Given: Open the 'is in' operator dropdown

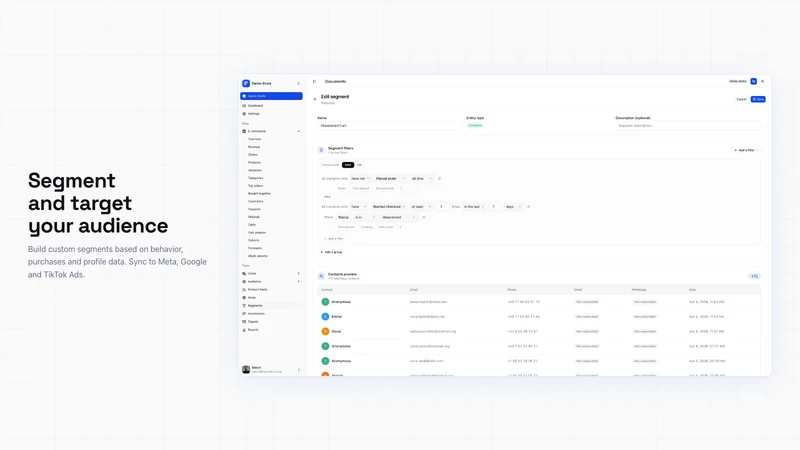Looking at the screenshot, I should tap(365, 217).
